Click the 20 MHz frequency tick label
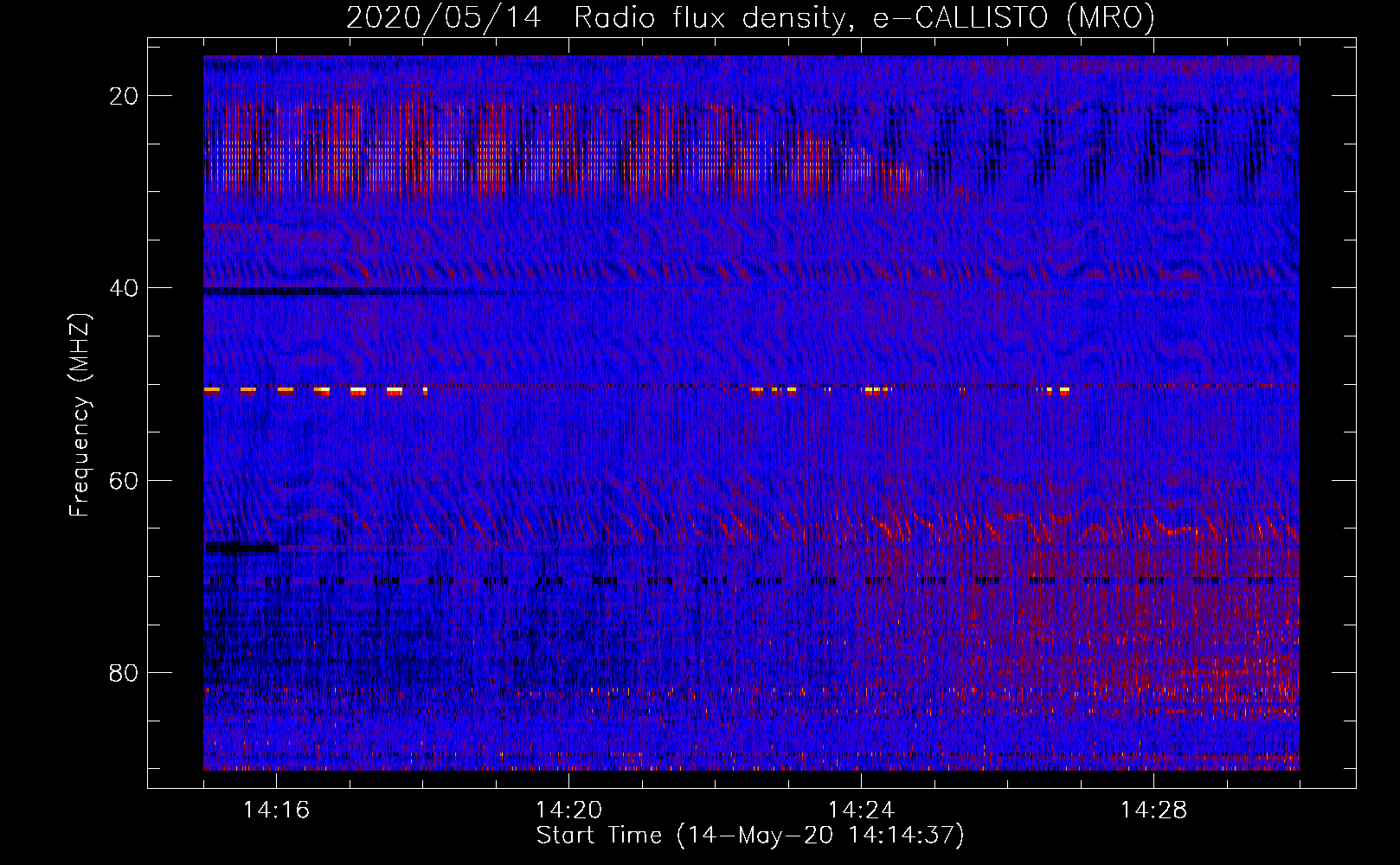Screen dimensions: 1400x865 tap(124, 96)
